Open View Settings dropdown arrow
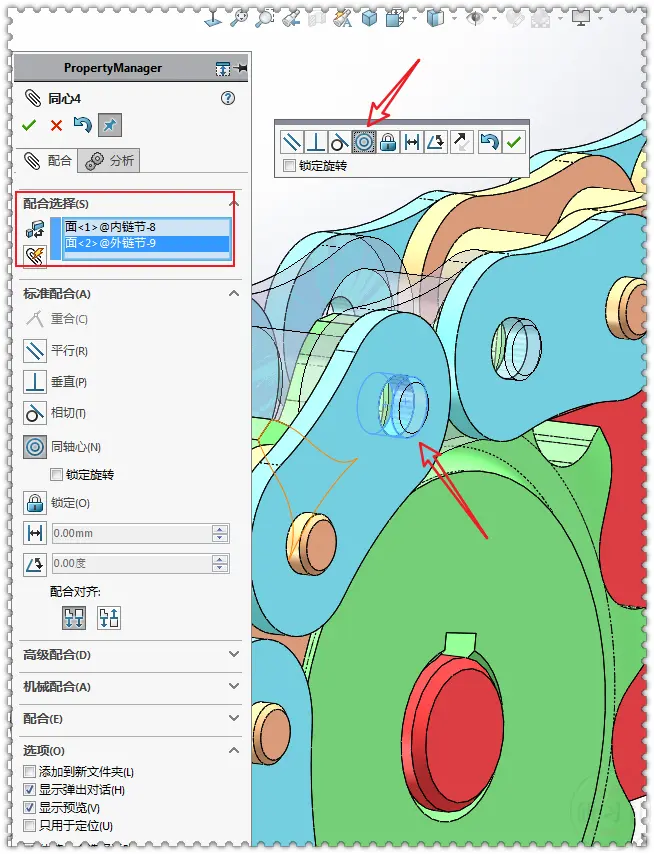The height and width of the screenshot is (854, 654). 600,19
